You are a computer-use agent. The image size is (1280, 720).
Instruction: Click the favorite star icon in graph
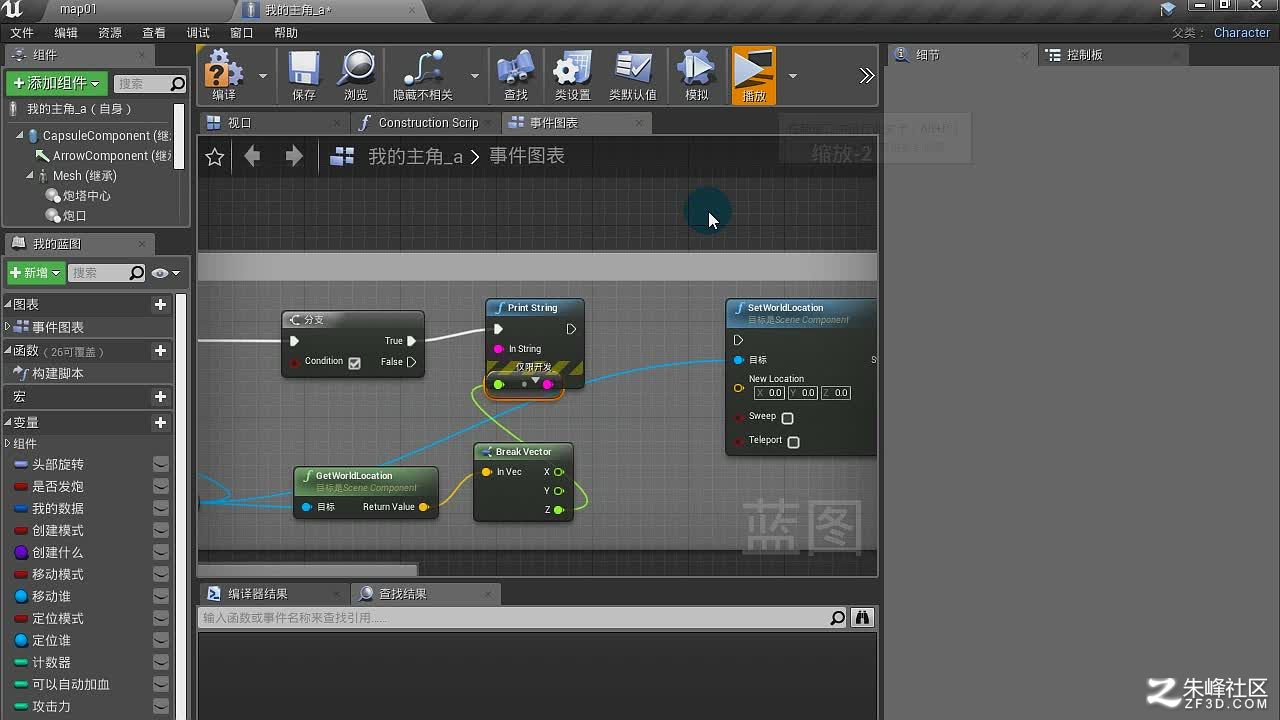click(x=215, y=157)
